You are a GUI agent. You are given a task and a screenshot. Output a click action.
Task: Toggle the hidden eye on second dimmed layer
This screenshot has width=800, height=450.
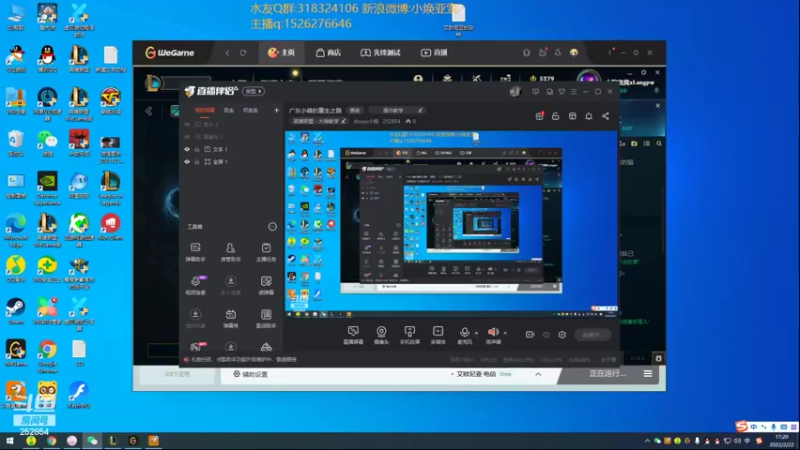point(187,137)
